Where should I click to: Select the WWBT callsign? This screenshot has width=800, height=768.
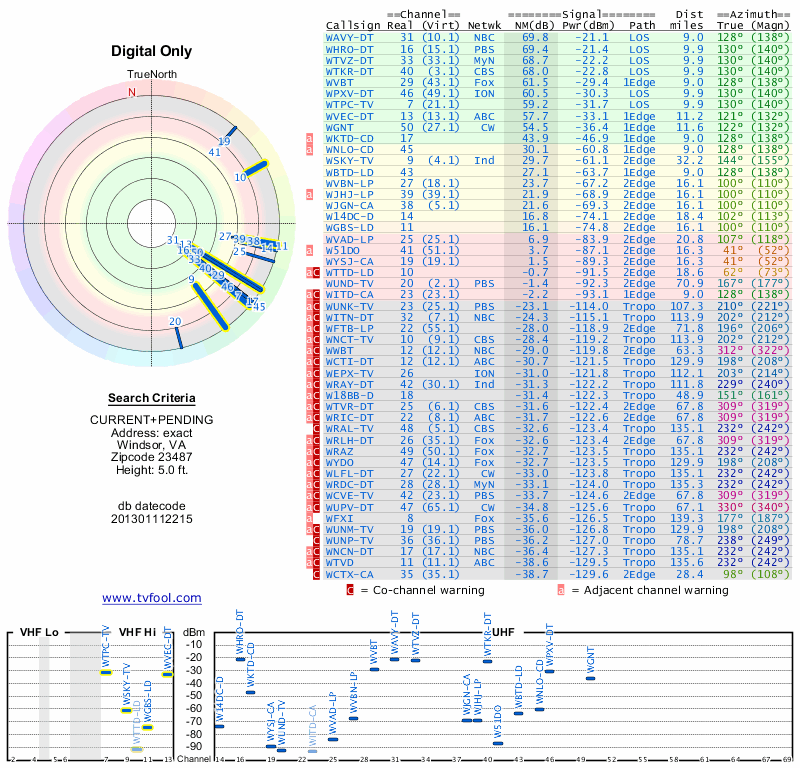pos(340,351)
